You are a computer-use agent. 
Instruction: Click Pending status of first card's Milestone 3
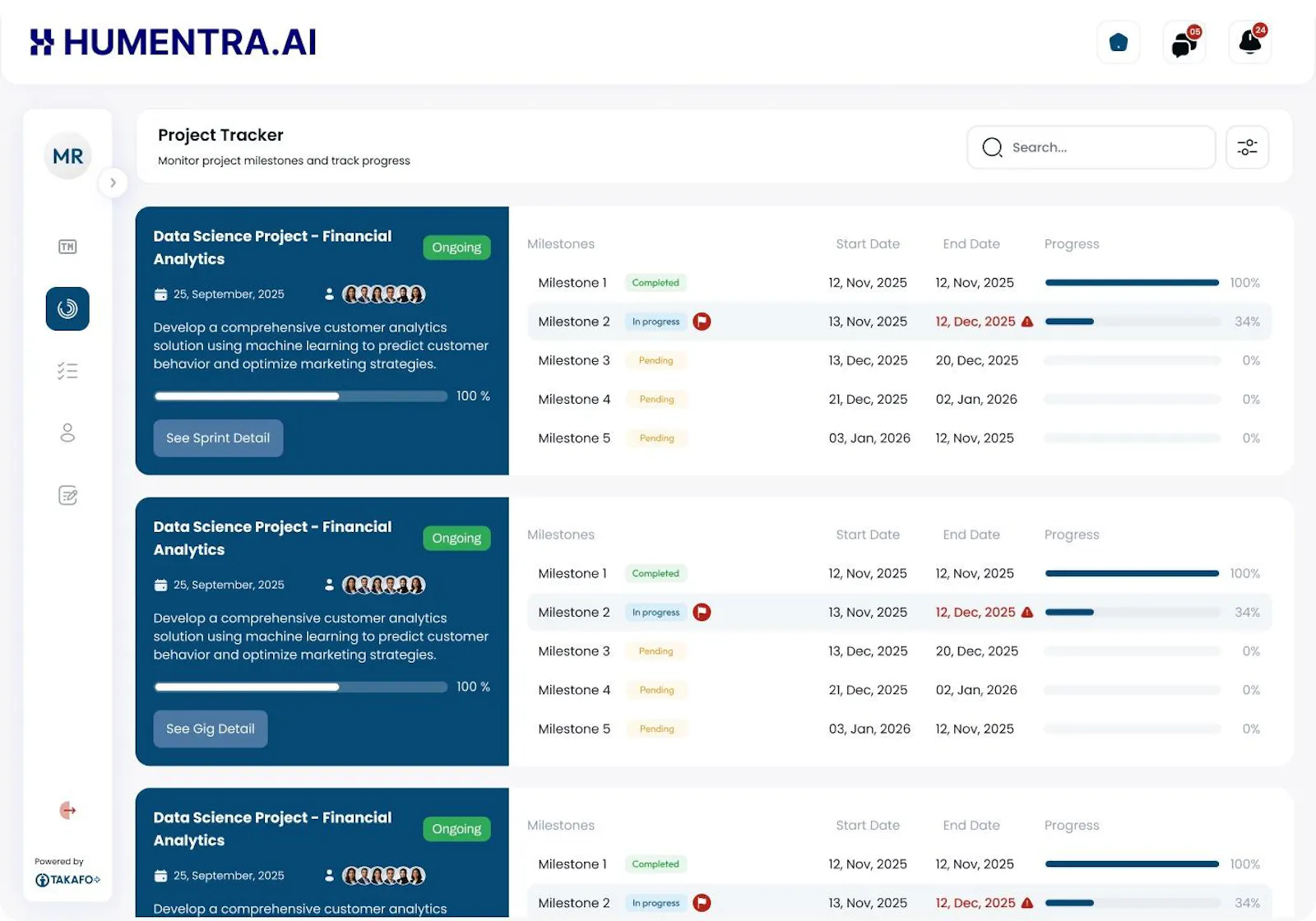click(656, 360)
